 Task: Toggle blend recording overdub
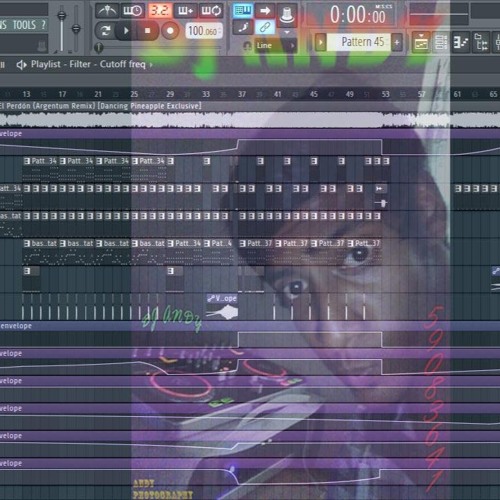(x=185, y=11)
